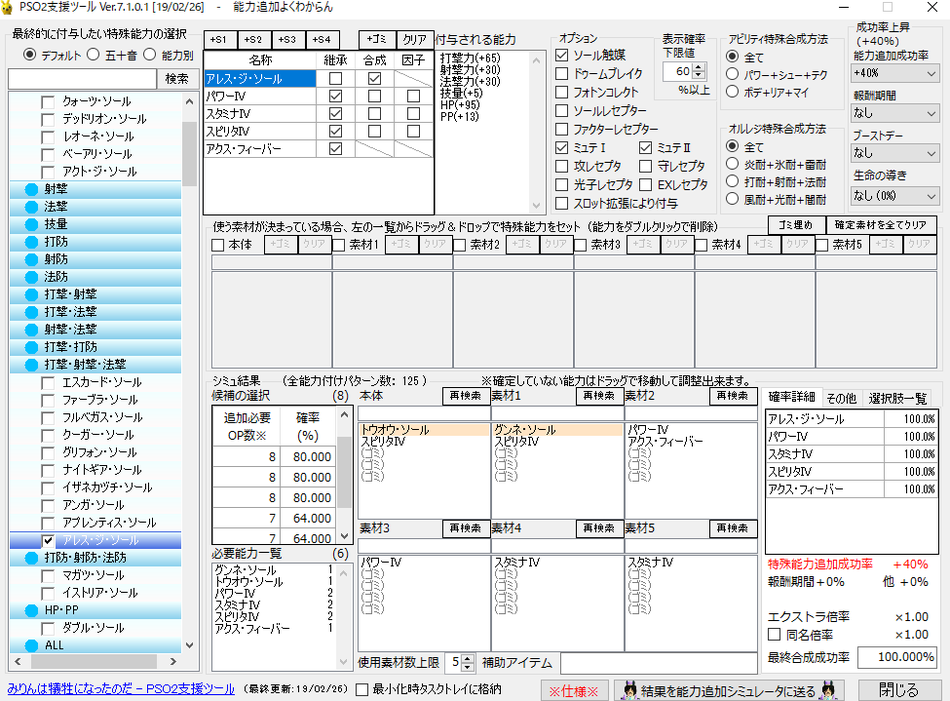Screen dimensions: 950x701
Task: Open the ※仕様※ button
Action: click(574, 691)
